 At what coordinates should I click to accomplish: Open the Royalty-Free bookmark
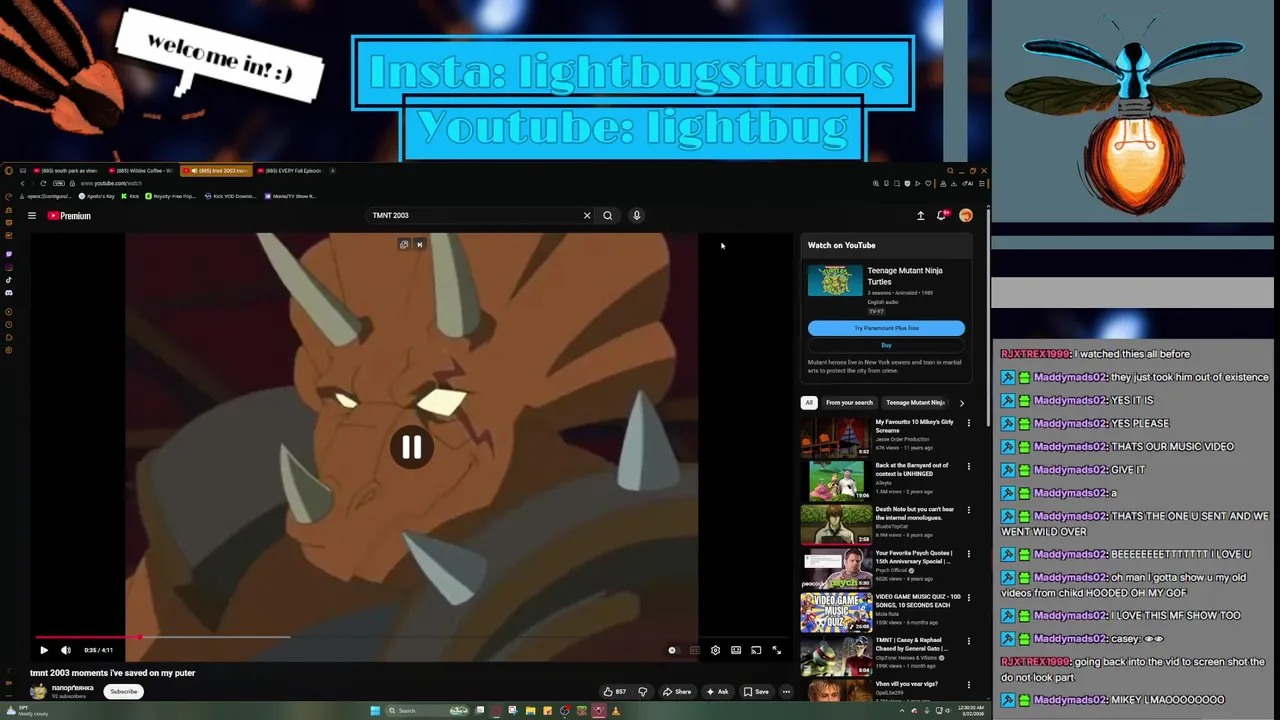pos(172,196)
